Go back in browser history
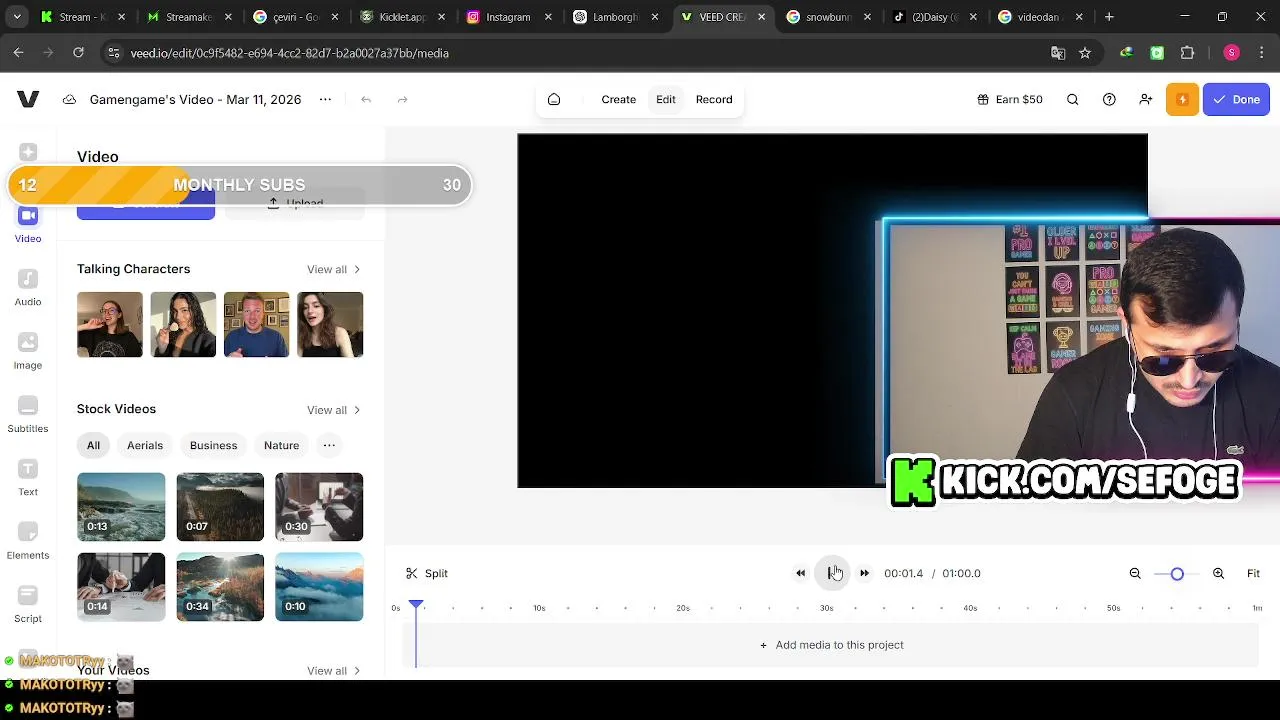Image resolution: width=1280 pixels, height=720 pixels. [19, 53]
